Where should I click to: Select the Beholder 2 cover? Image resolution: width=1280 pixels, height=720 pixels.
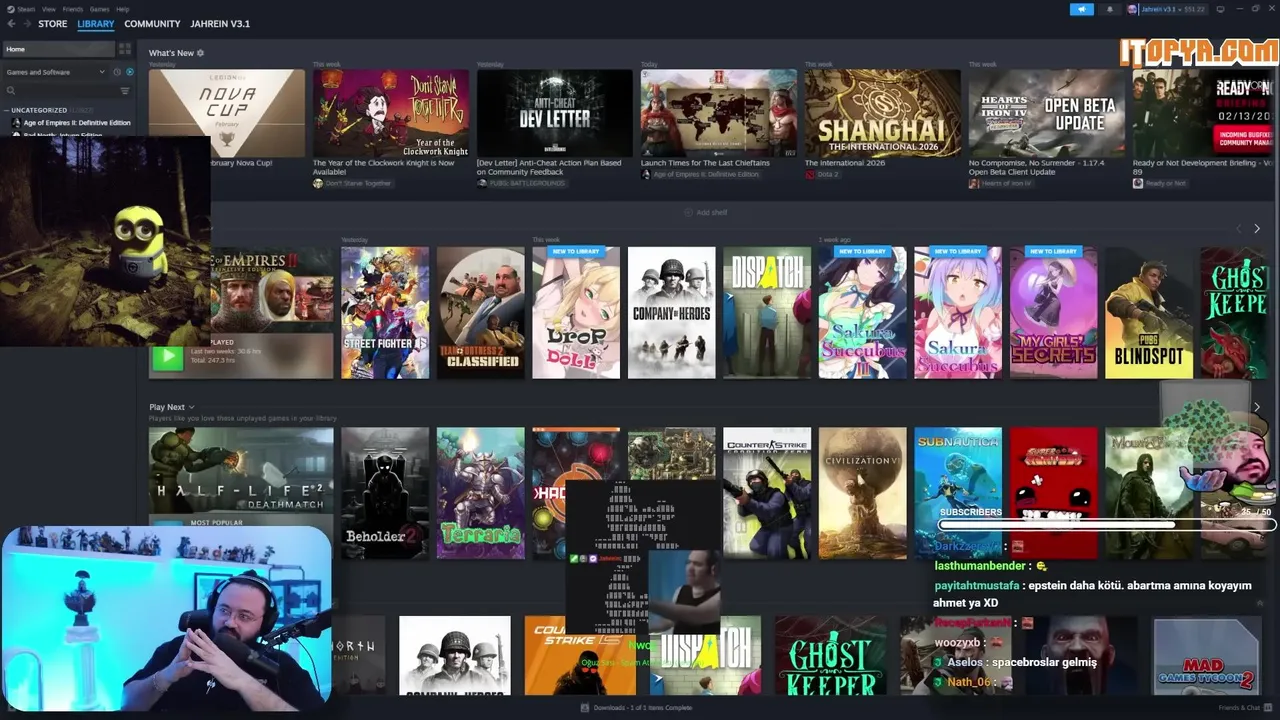385,493
